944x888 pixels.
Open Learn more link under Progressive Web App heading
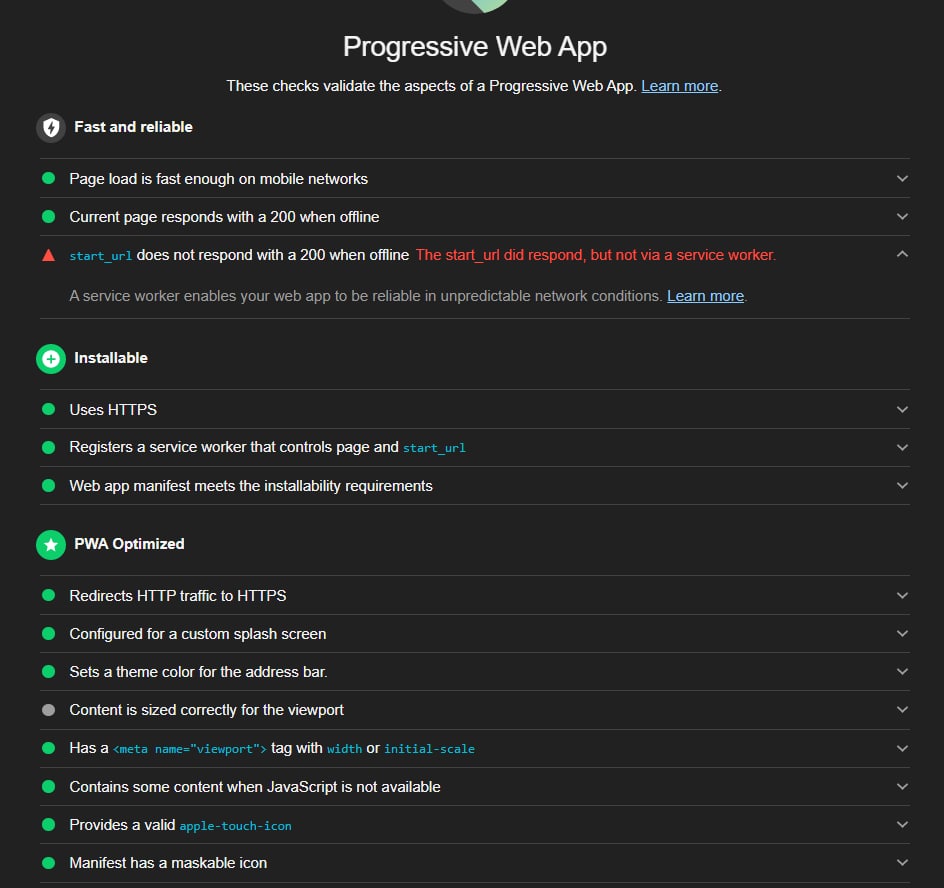coord(680,86)
